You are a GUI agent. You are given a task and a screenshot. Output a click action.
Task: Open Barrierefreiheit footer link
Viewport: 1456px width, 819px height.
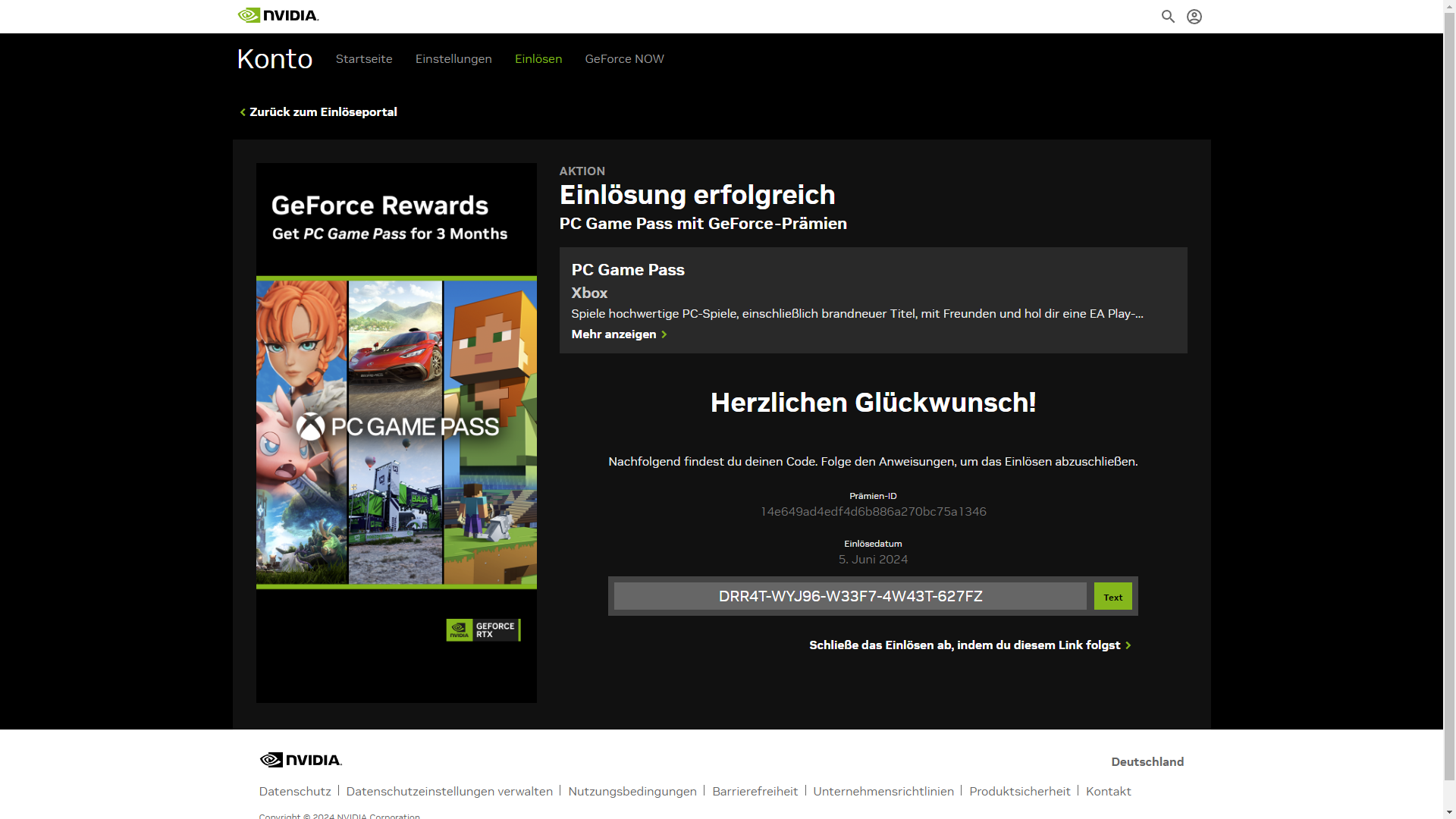point(755,792)
